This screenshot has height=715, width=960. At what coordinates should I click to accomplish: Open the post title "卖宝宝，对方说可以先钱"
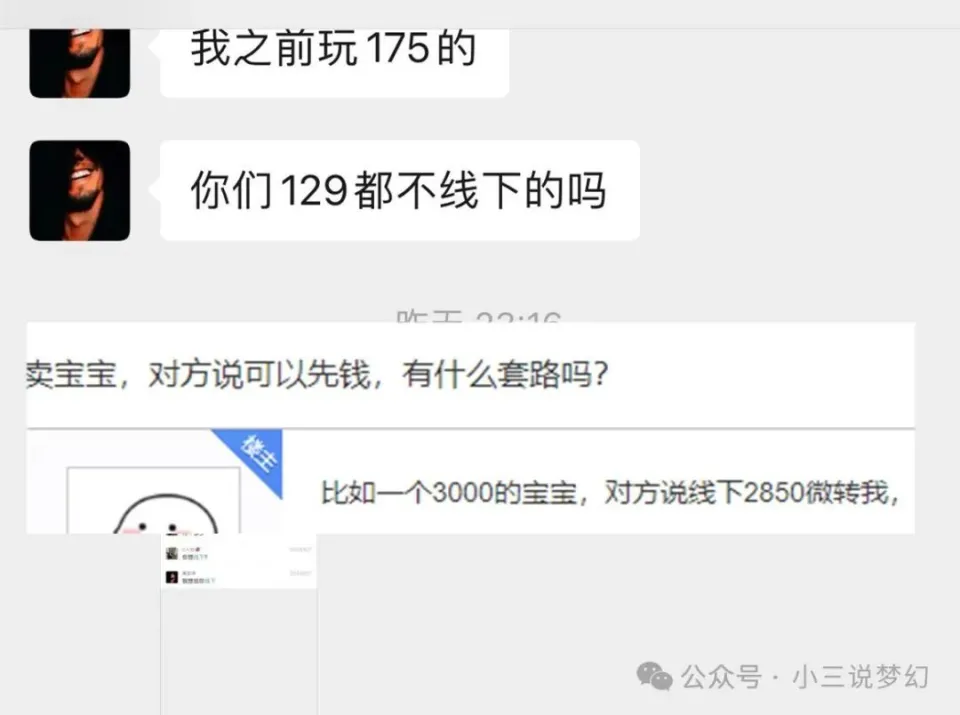click(x=317, y=374)
